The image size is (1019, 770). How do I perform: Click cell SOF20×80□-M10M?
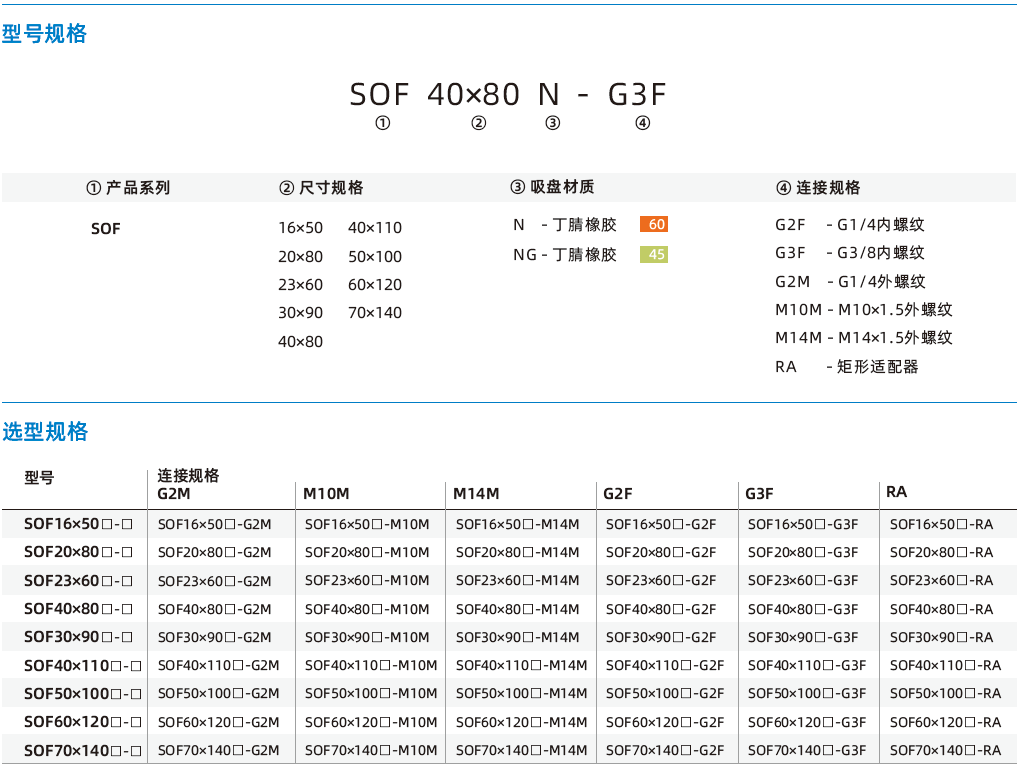(367, 552)
